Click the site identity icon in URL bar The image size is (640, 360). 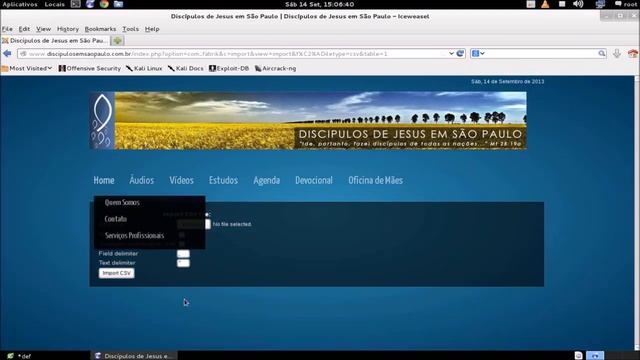coord(23,53)
